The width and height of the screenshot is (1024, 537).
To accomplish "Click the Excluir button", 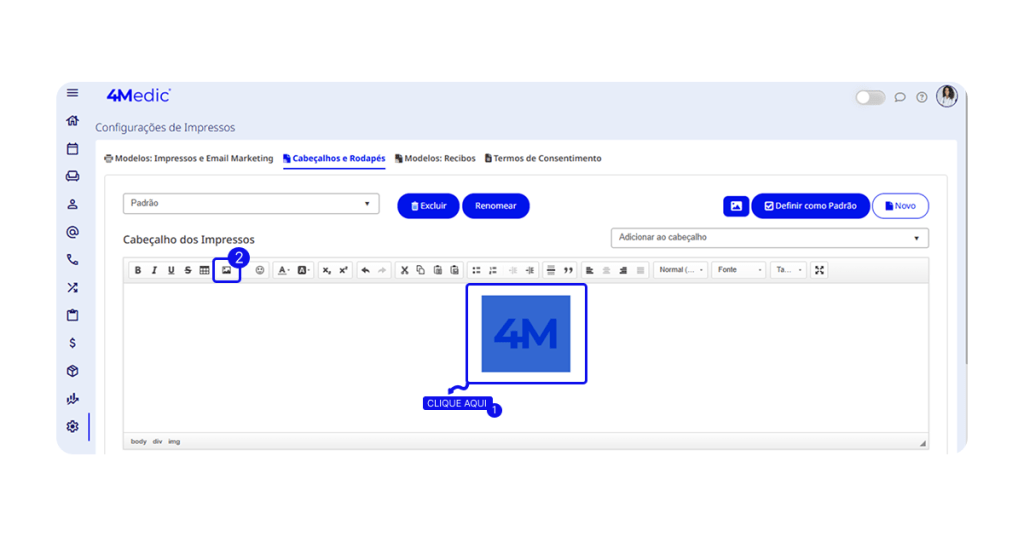I will (x=428, y=206).
